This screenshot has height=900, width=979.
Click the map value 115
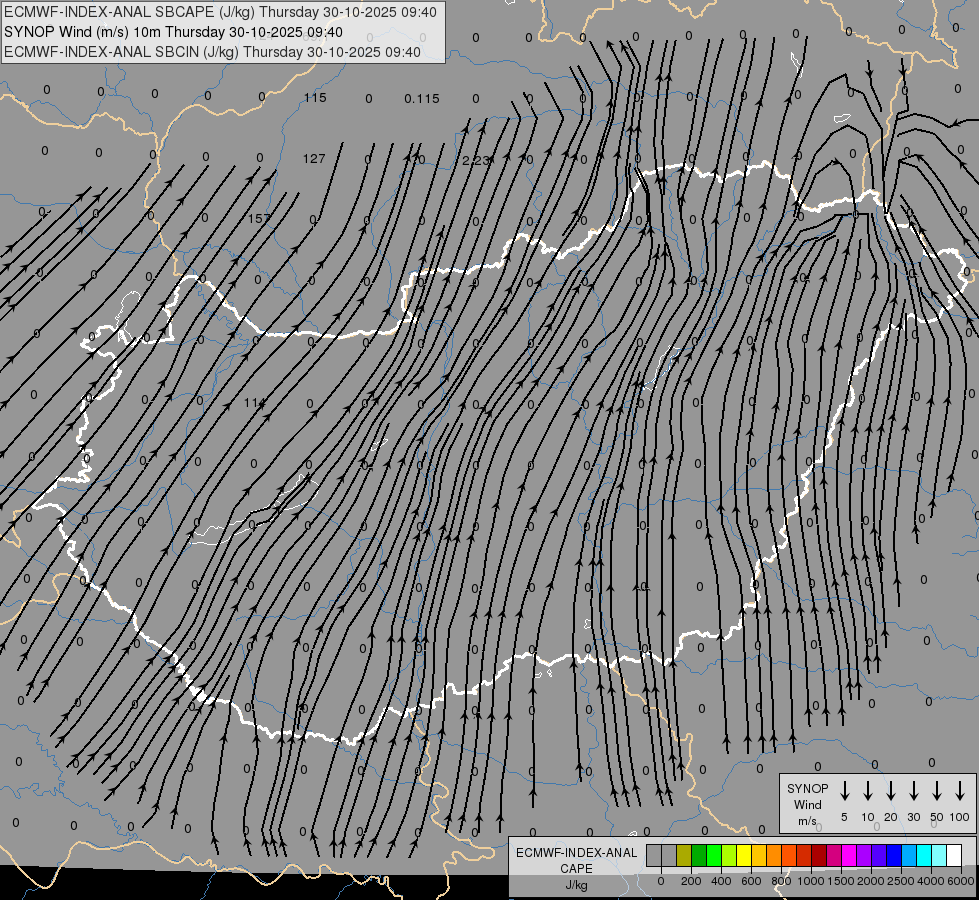pyautogui.click(x=315, y=97)
